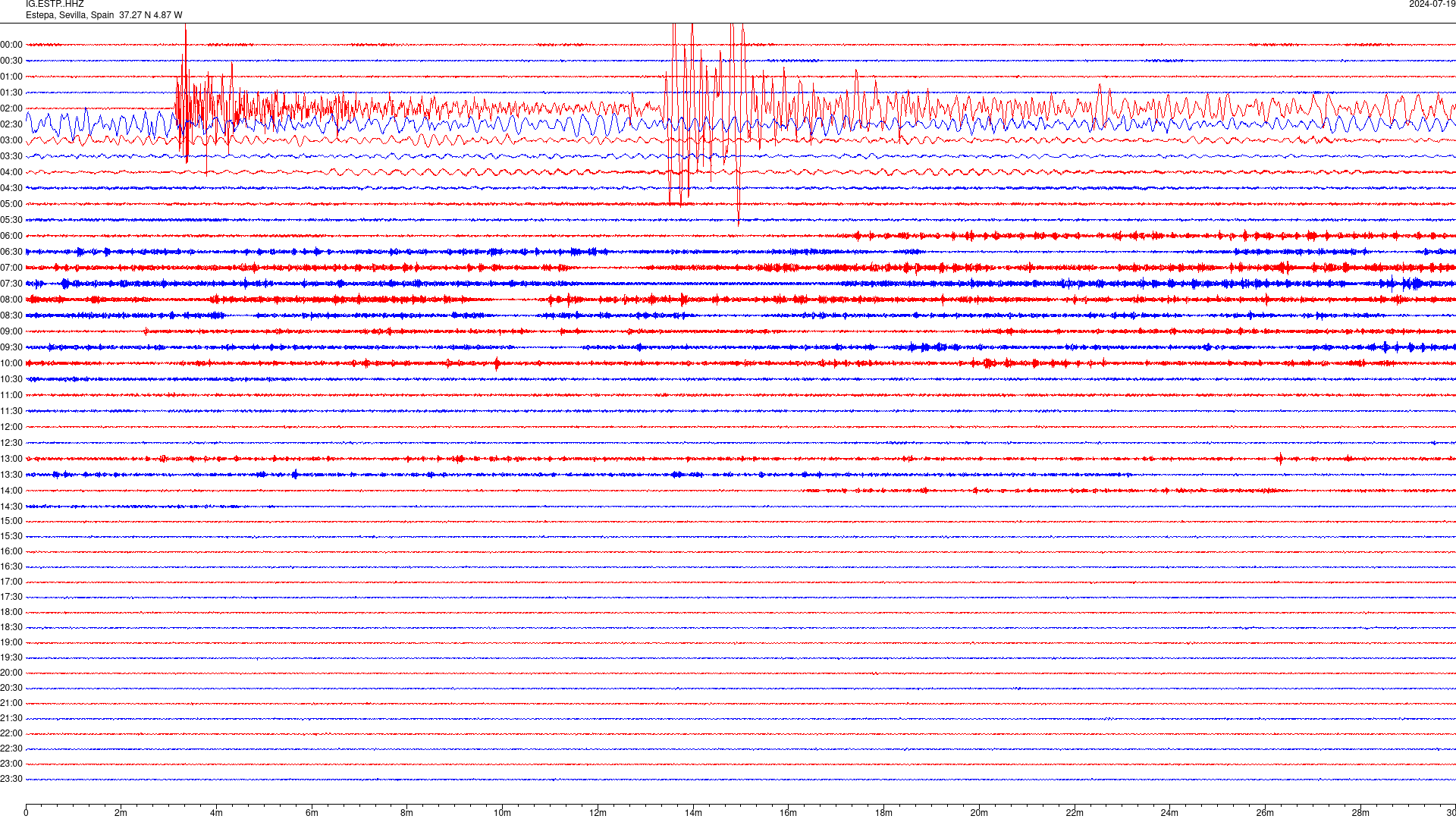This screenshot has height=819, width=1456.
Task: Click the 4m tick on time axis
Action: (216, 813)
